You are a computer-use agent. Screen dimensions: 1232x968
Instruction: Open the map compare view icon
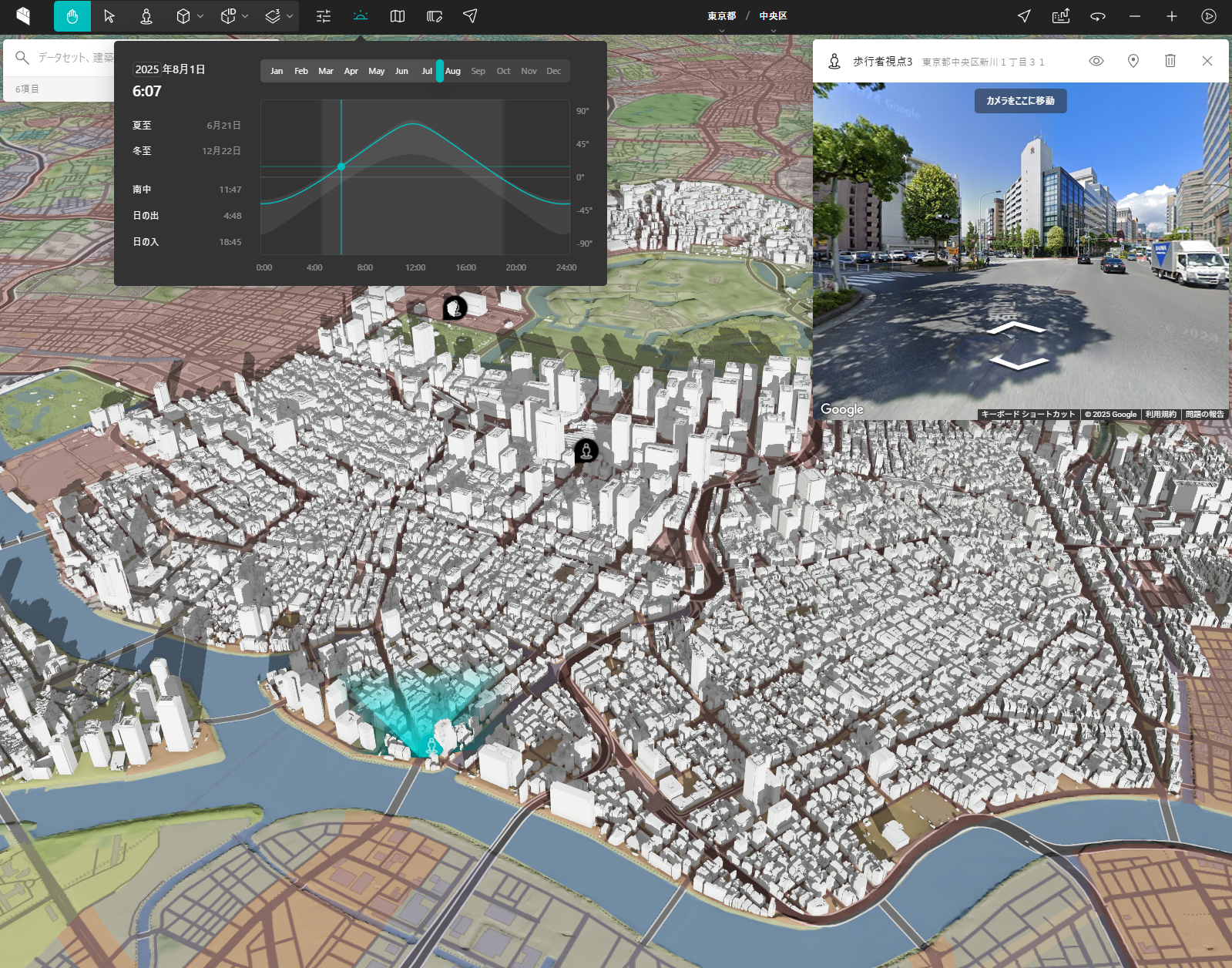click(398, 16)
